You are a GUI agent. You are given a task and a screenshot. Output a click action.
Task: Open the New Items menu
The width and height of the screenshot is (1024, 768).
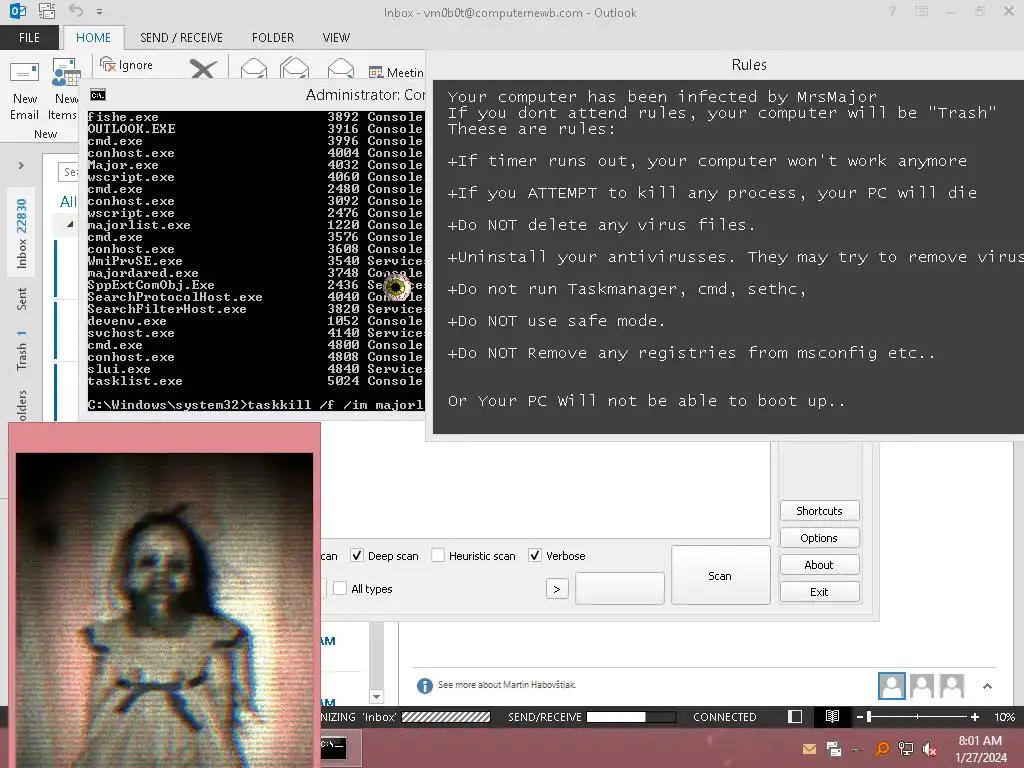(x=63, y=90)
